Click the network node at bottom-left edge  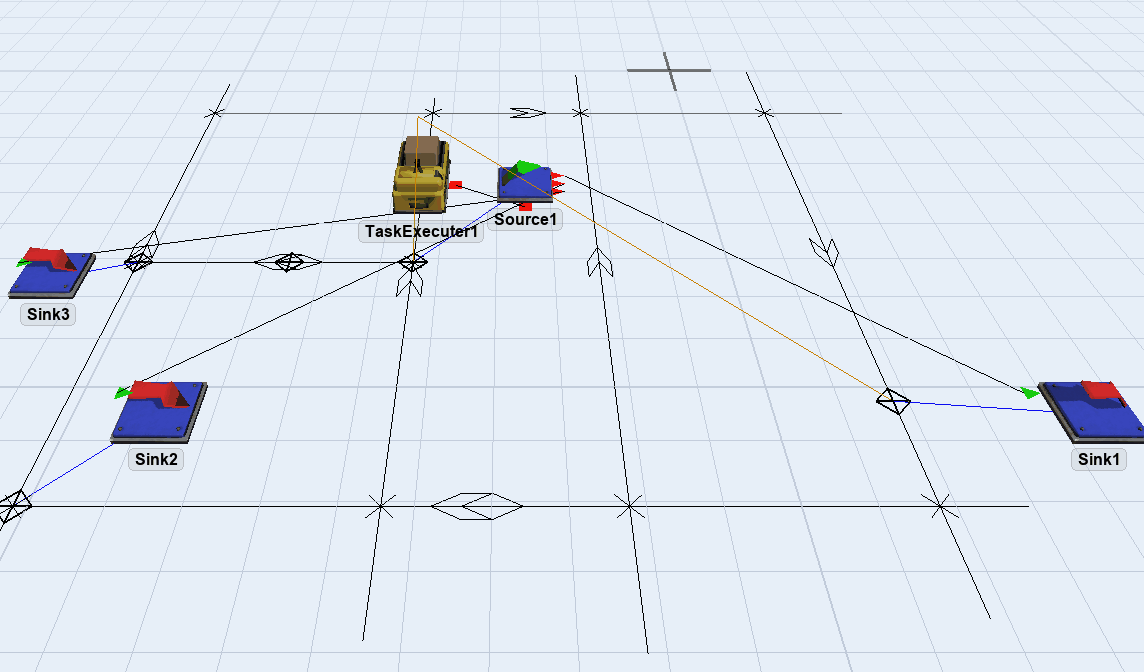[13, 506]
